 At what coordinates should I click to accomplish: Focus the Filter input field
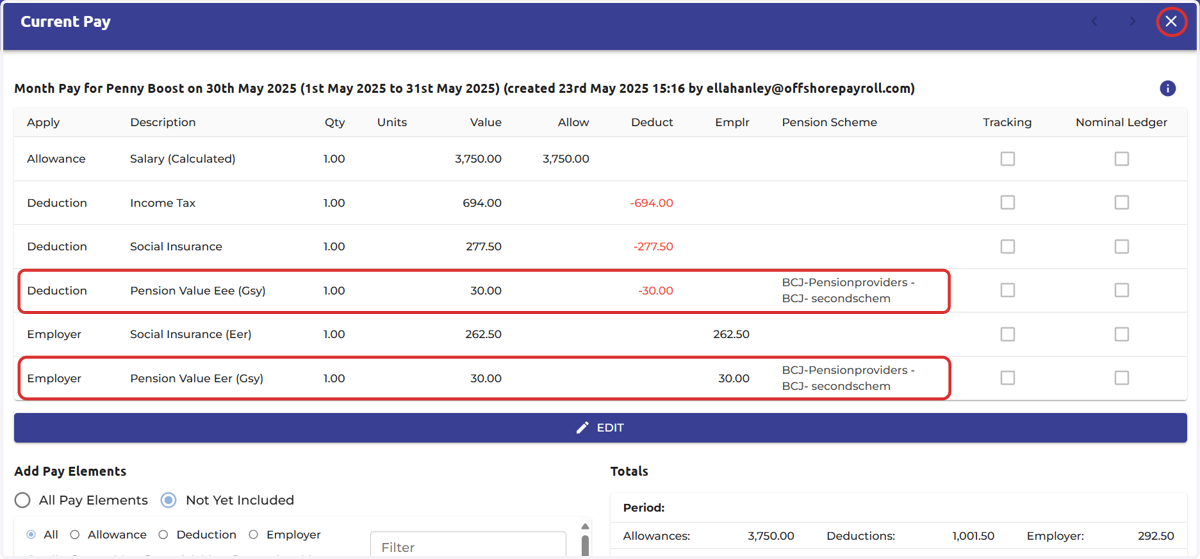[x=468, y=546]
